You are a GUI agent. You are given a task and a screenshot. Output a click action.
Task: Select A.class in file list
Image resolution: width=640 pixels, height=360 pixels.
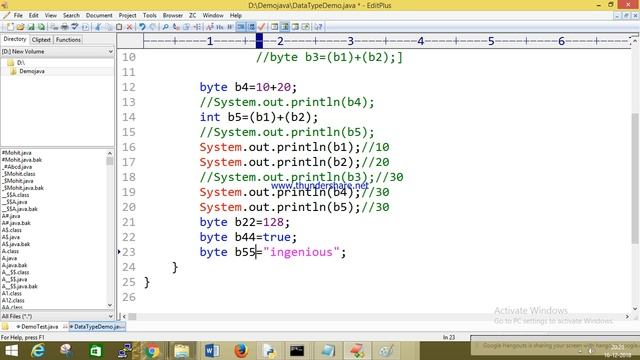[x=10, y=251]
